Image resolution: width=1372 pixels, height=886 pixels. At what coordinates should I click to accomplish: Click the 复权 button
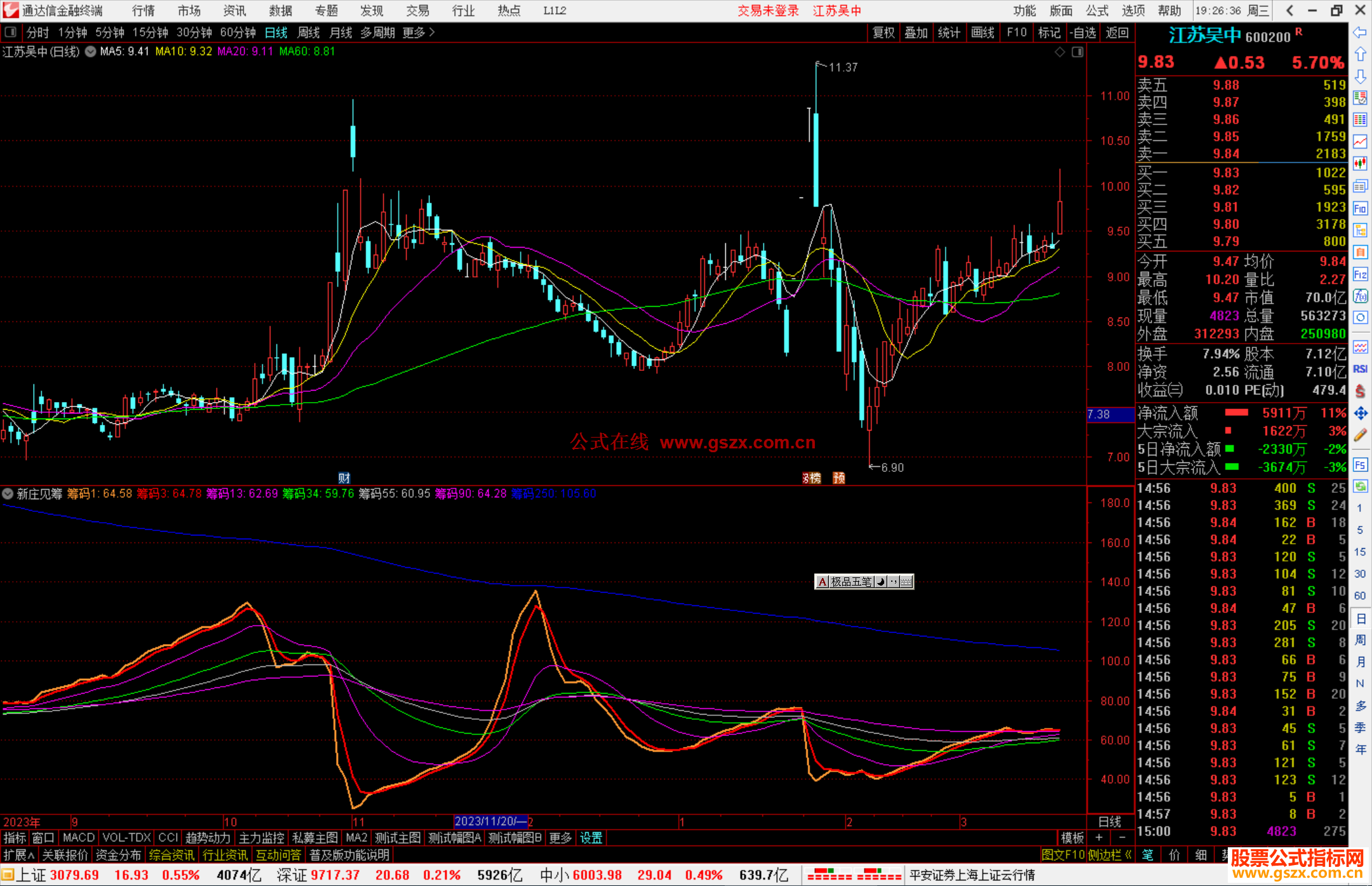tap(883, 32)
